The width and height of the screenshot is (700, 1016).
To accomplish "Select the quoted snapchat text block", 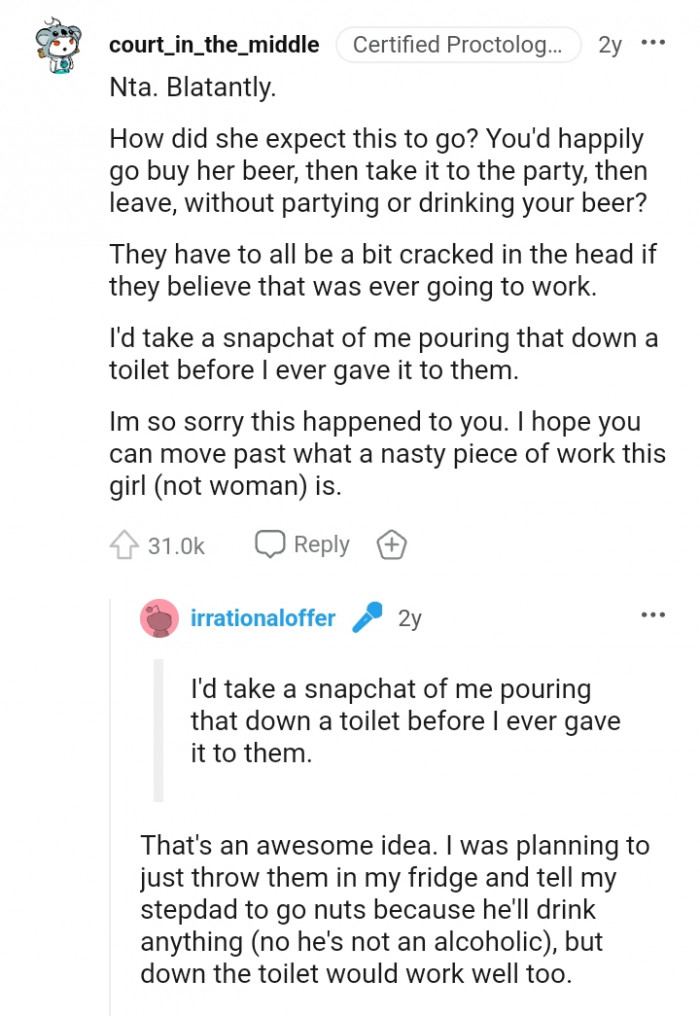I will pyautogui.click(x=400, y=720).
